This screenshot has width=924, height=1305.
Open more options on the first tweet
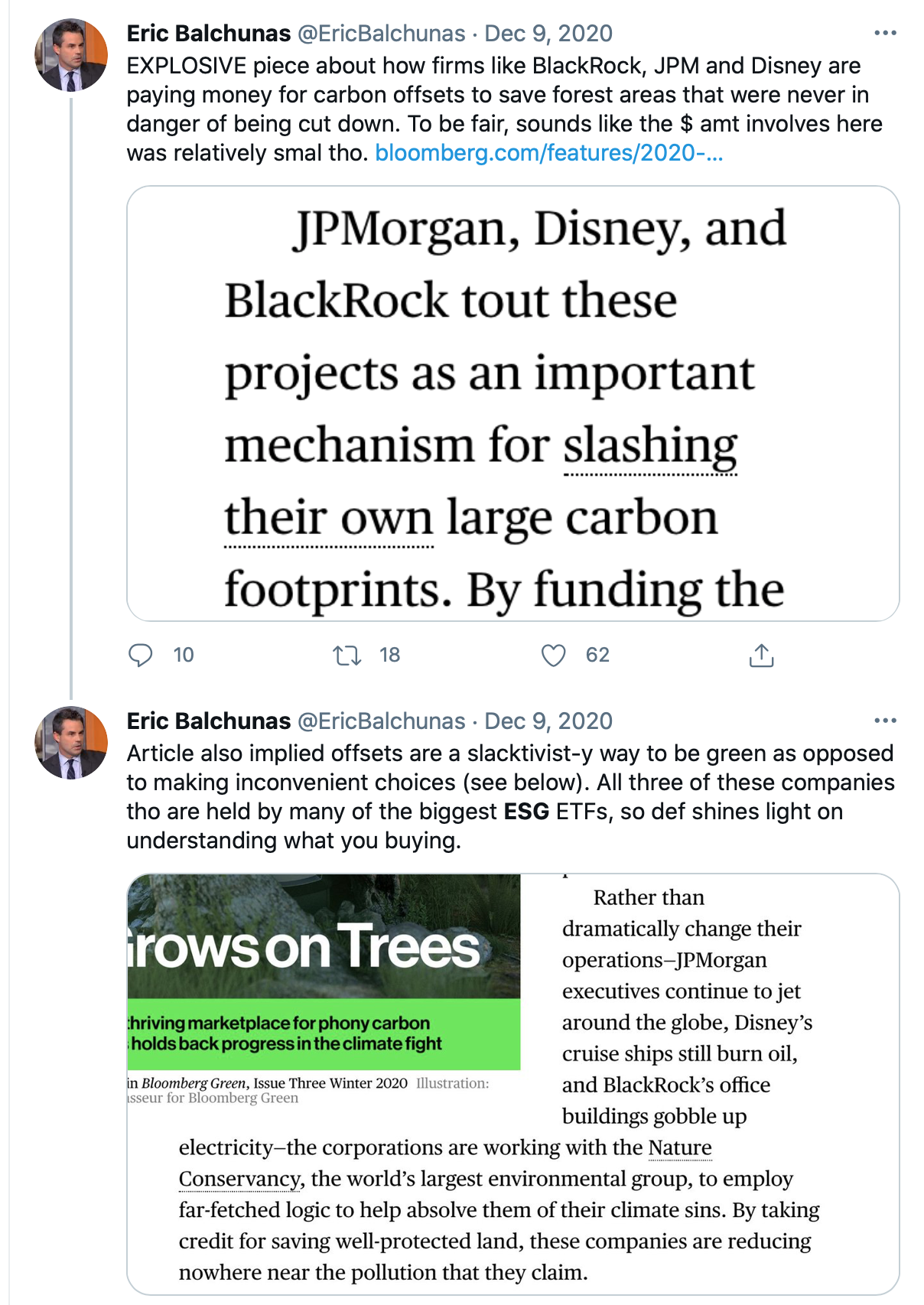(885, 33)
